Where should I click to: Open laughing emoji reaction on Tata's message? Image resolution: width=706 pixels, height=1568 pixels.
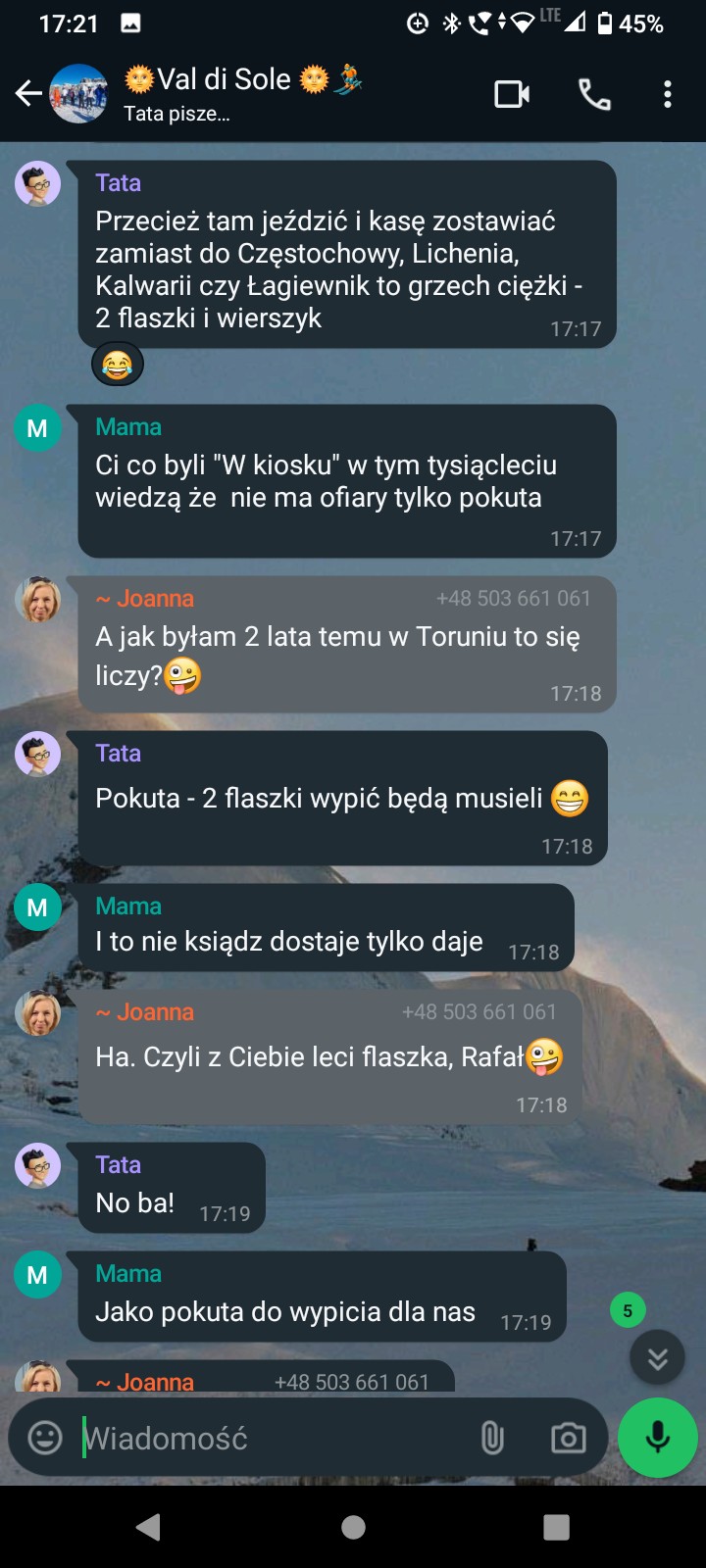118,366
